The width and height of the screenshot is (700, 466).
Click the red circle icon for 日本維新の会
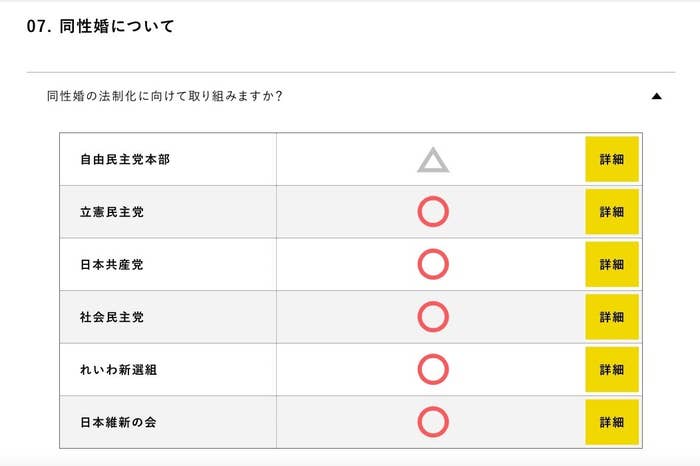point(433,422)
